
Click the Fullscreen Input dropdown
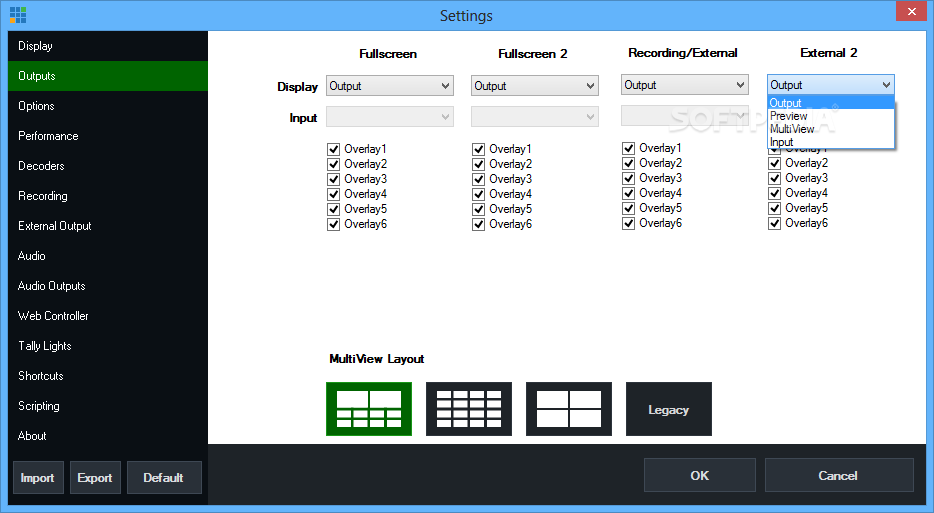click(x=390, y=117)
